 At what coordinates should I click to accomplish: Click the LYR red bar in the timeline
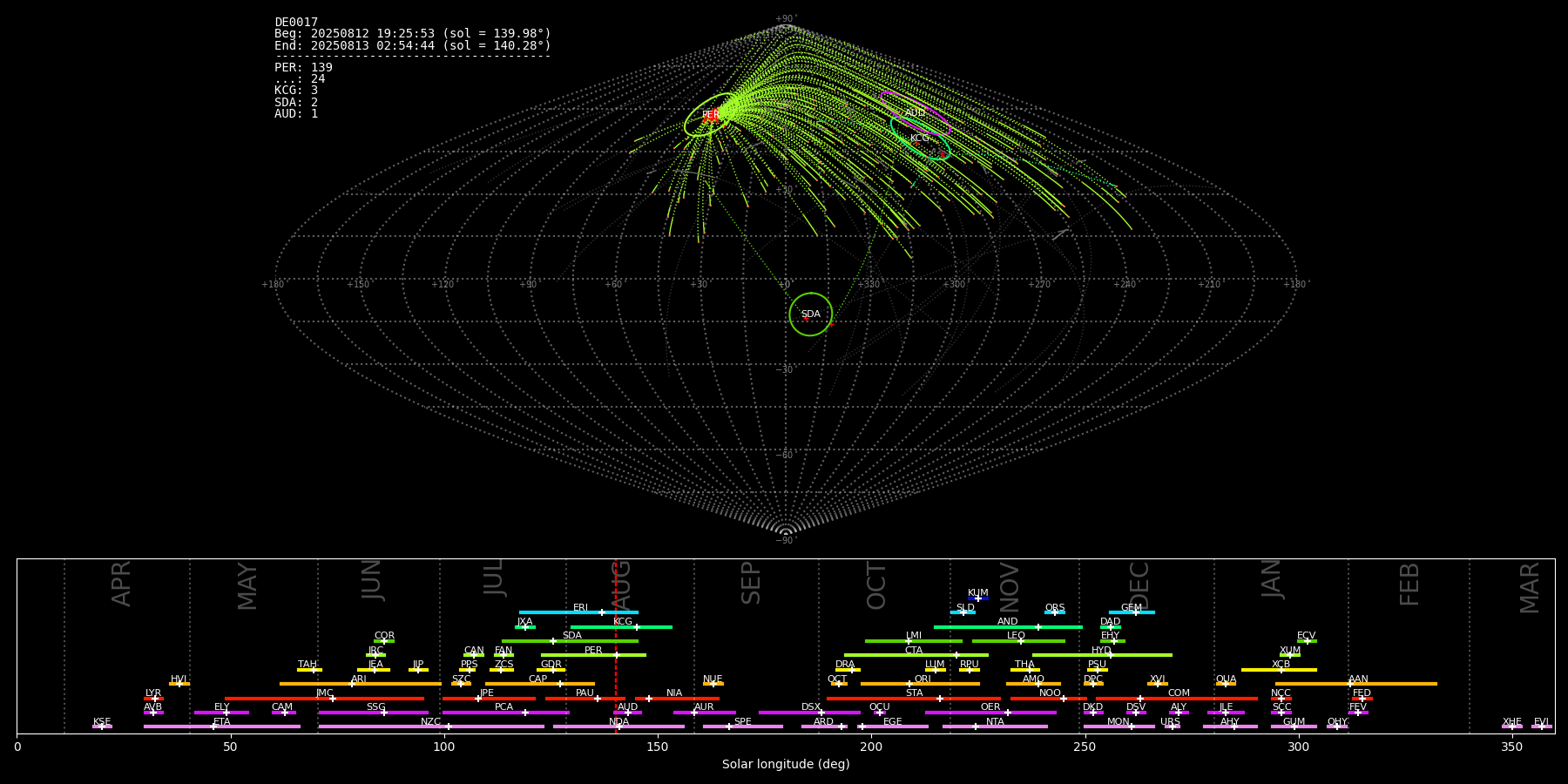click(153, 699)
